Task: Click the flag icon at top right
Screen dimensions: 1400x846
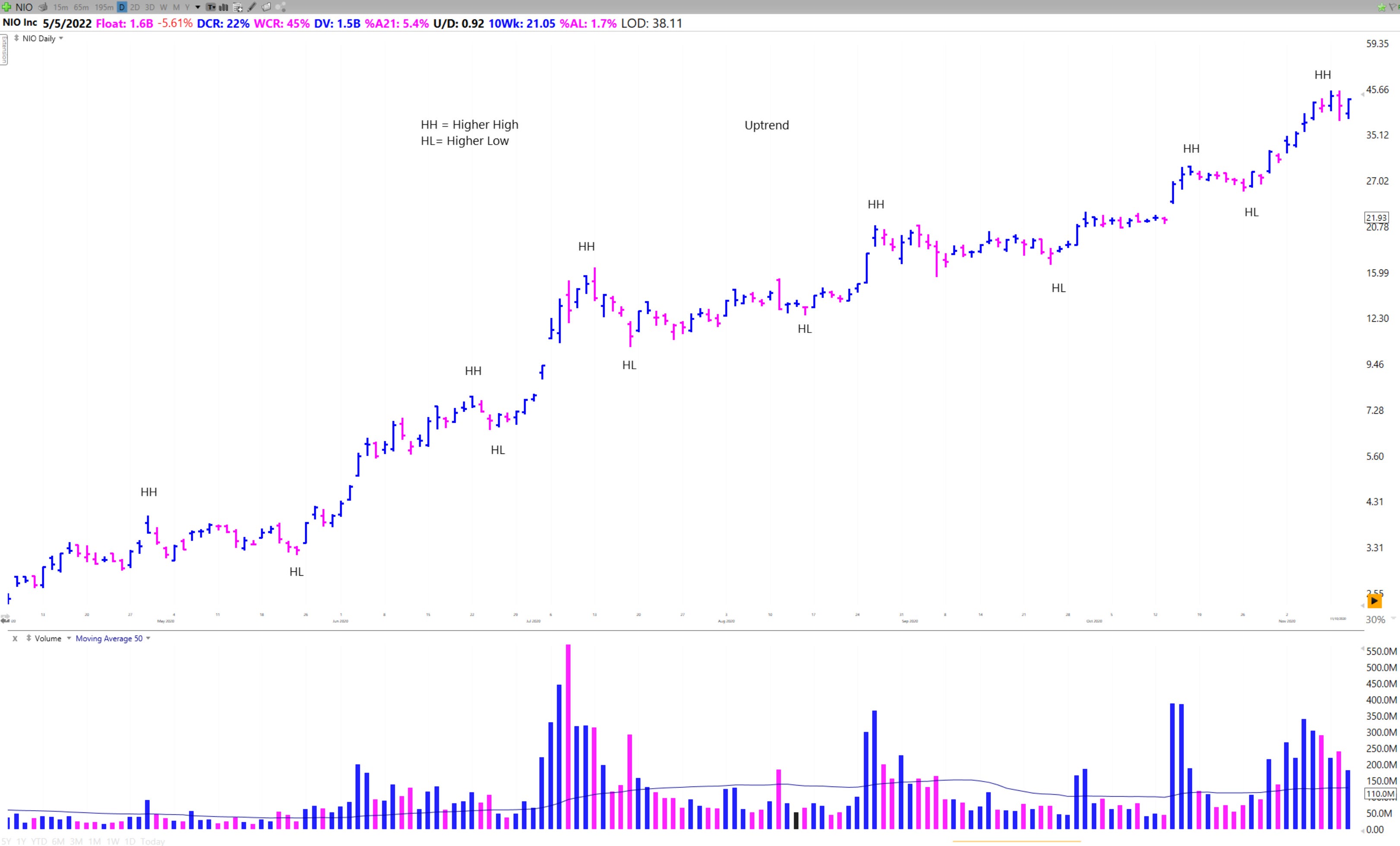Action: [1392, 7]
